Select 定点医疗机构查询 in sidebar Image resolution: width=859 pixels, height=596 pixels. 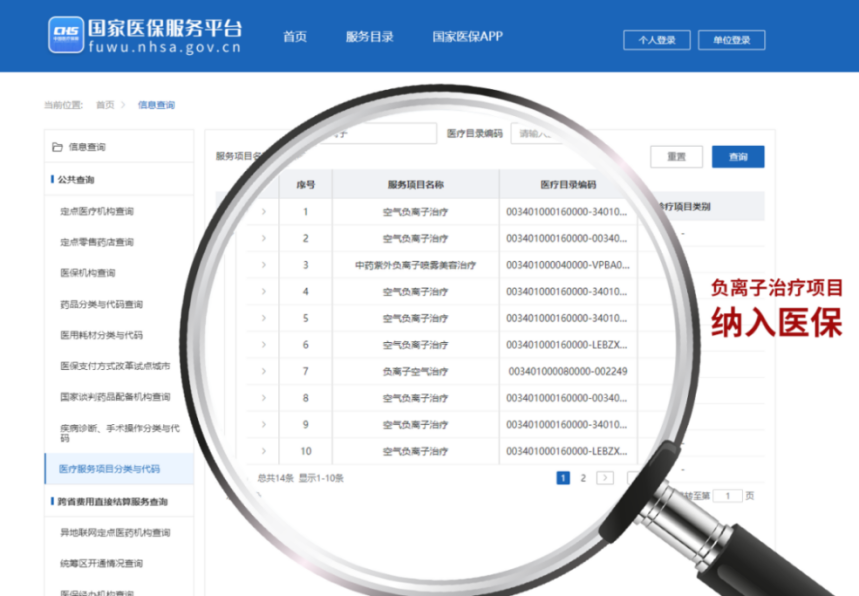(x=96, y=212)
